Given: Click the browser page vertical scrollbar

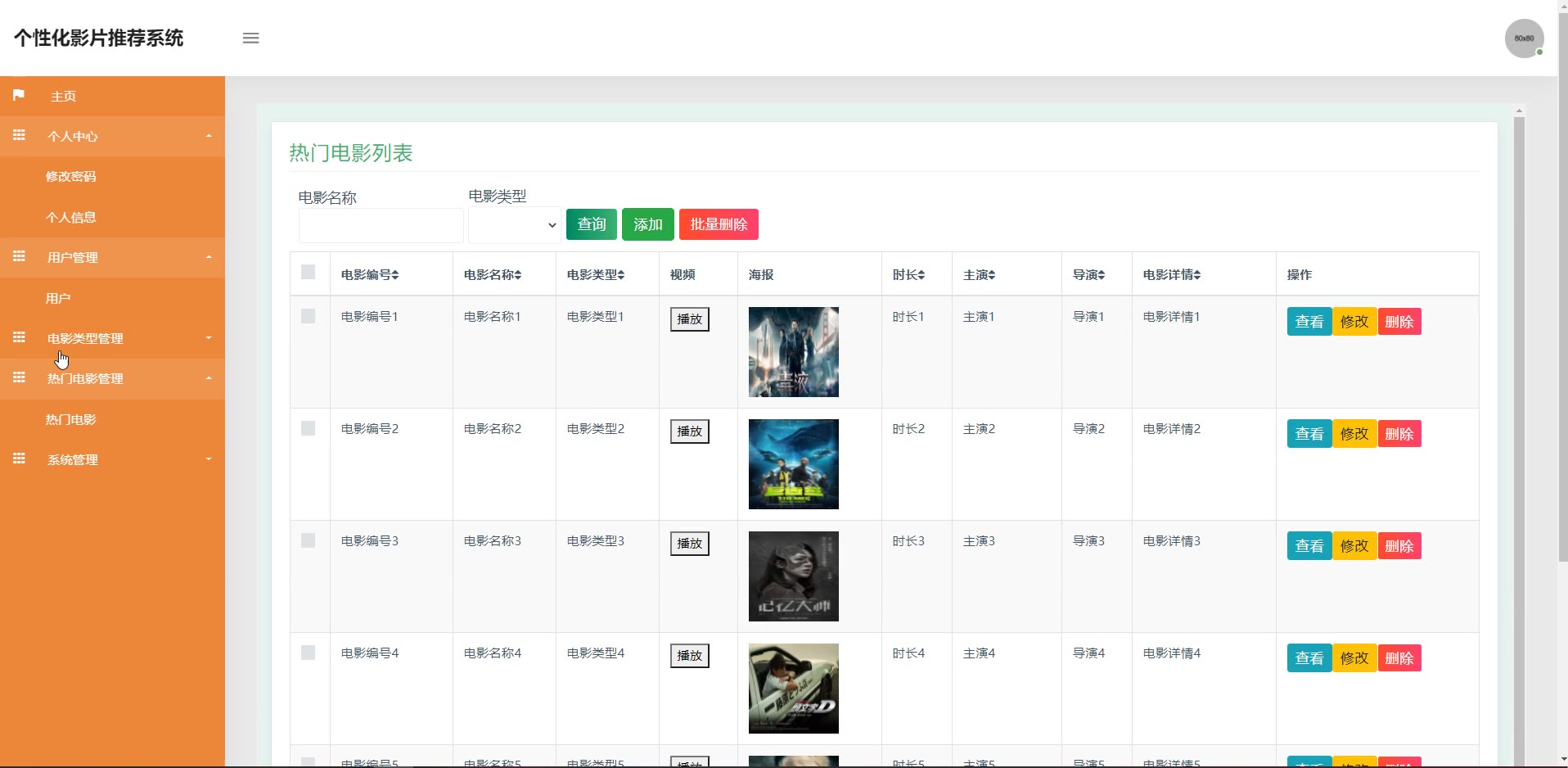Looking at the screenshot, I should 1562,287.
